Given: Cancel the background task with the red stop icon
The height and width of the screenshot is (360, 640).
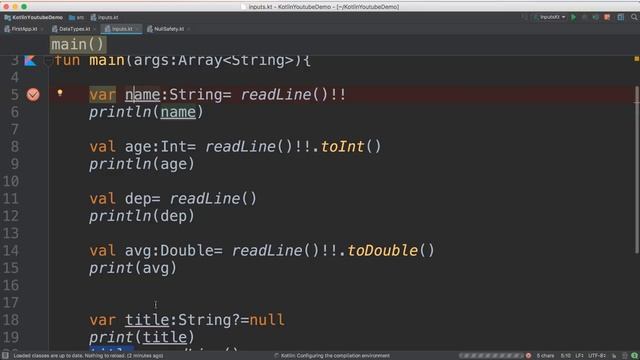Looking at the screenshot, I should click(528, 356).
